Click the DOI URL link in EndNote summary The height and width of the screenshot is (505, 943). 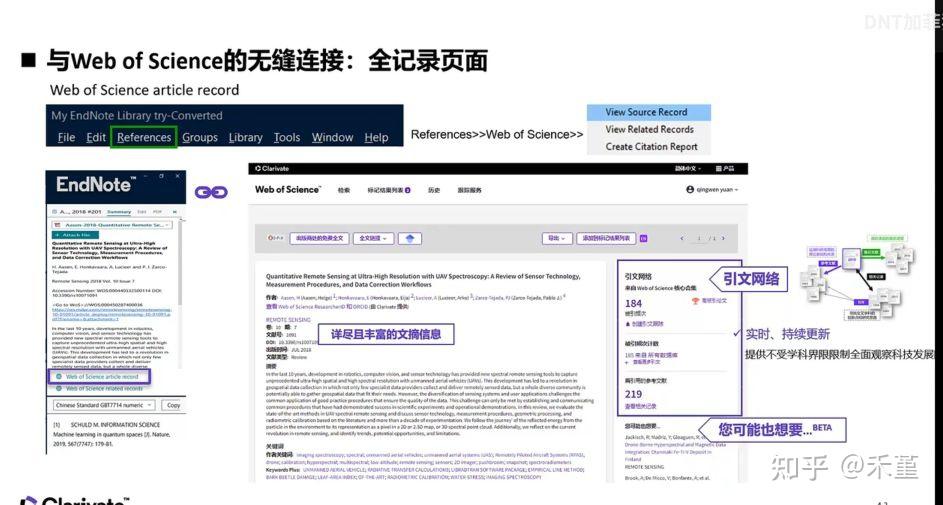pos(111,314)
